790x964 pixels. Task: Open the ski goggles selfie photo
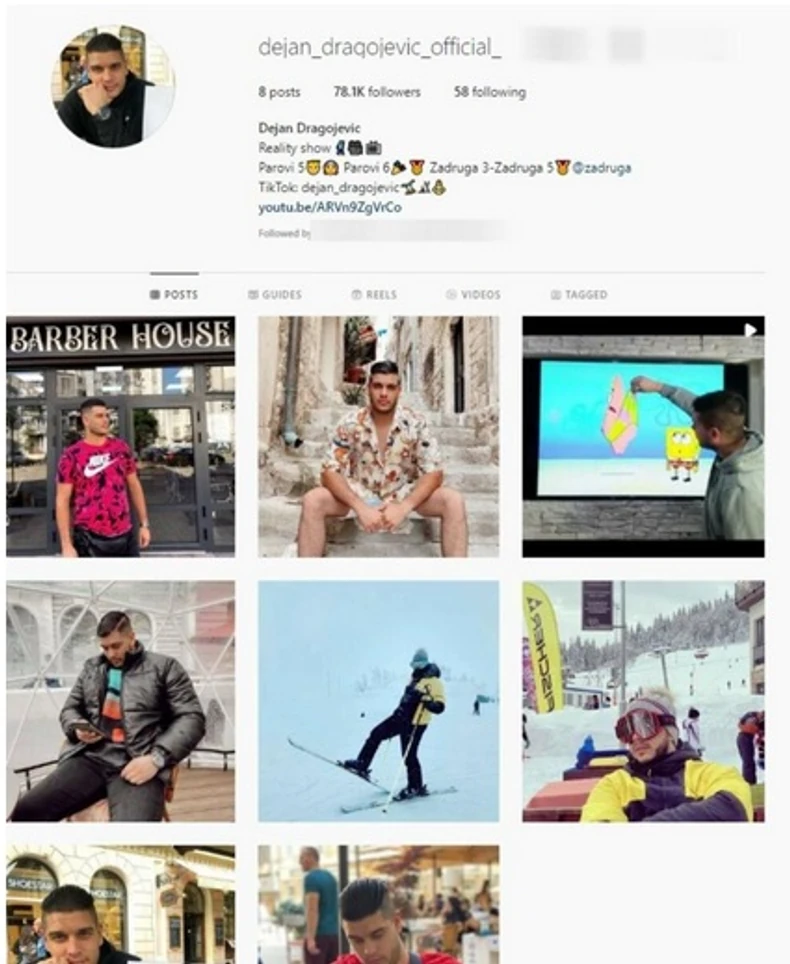[x=644, y=701]
